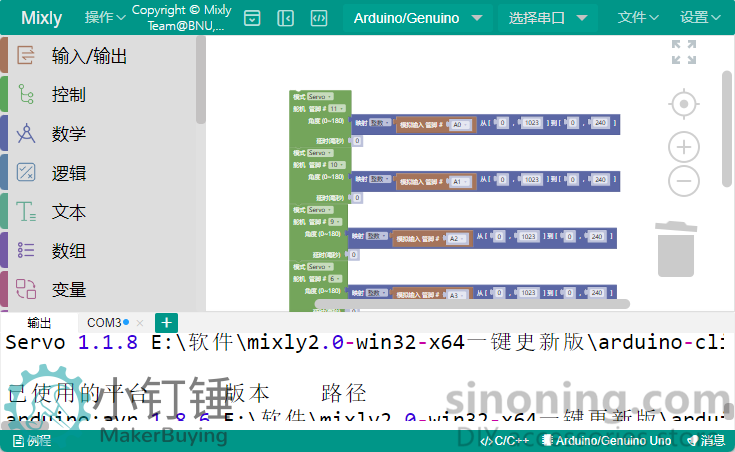Center the workspace with the target icon
Screen dimensions: 735x452
pos(684,104)
